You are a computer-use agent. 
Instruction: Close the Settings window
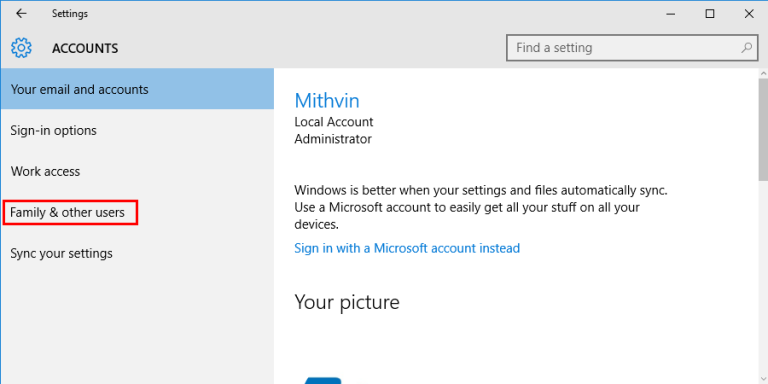pyautogui.click(x=749, y=14)
